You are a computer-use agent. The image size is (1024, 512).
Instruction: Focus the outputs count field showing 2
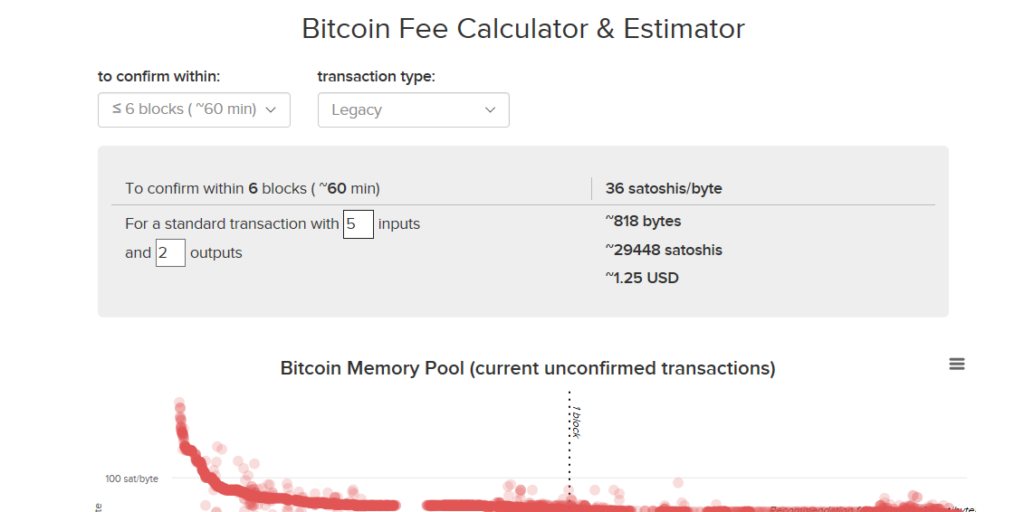click(x=170, y=253)
